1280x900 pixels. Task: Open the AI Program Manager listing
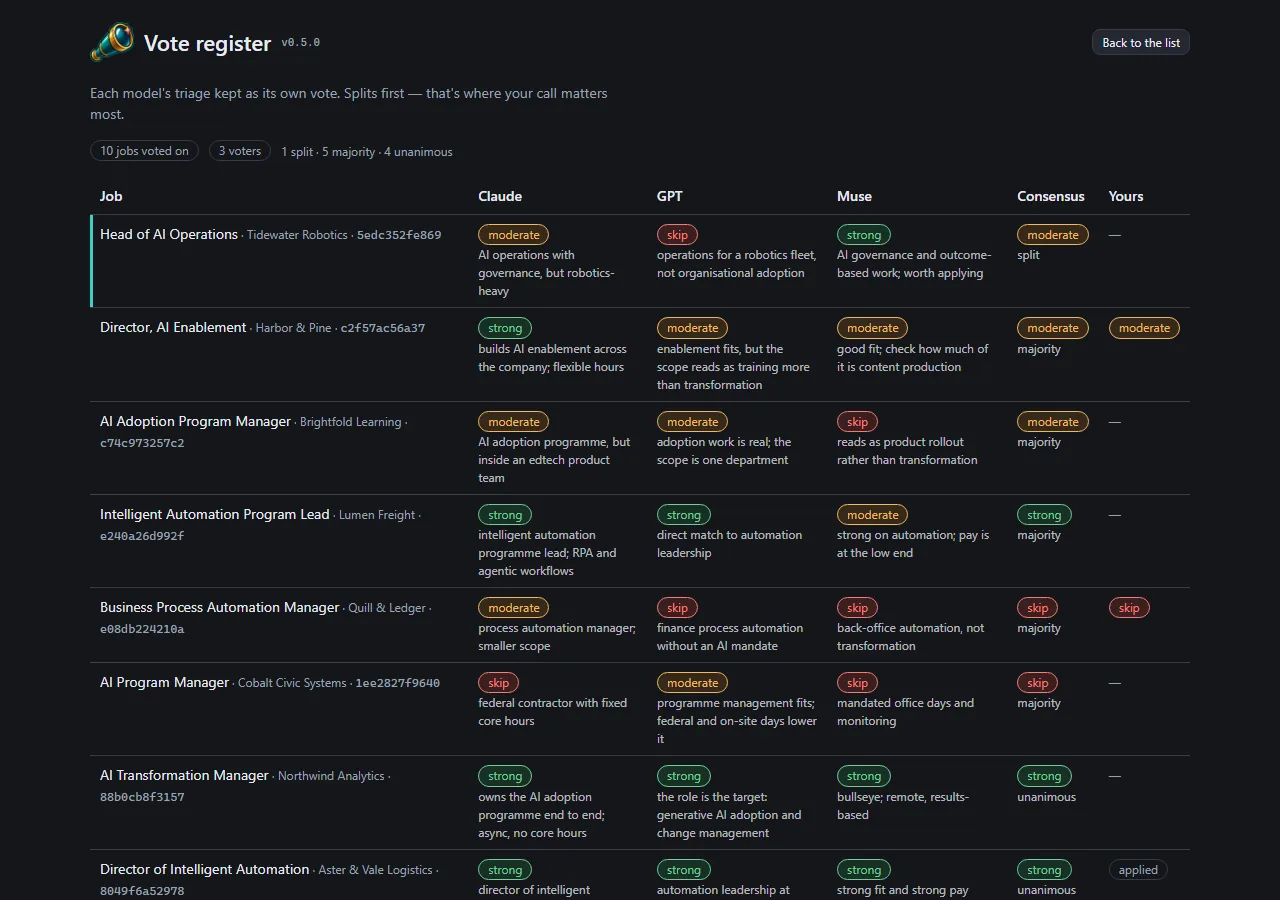[x=165, y=682]
